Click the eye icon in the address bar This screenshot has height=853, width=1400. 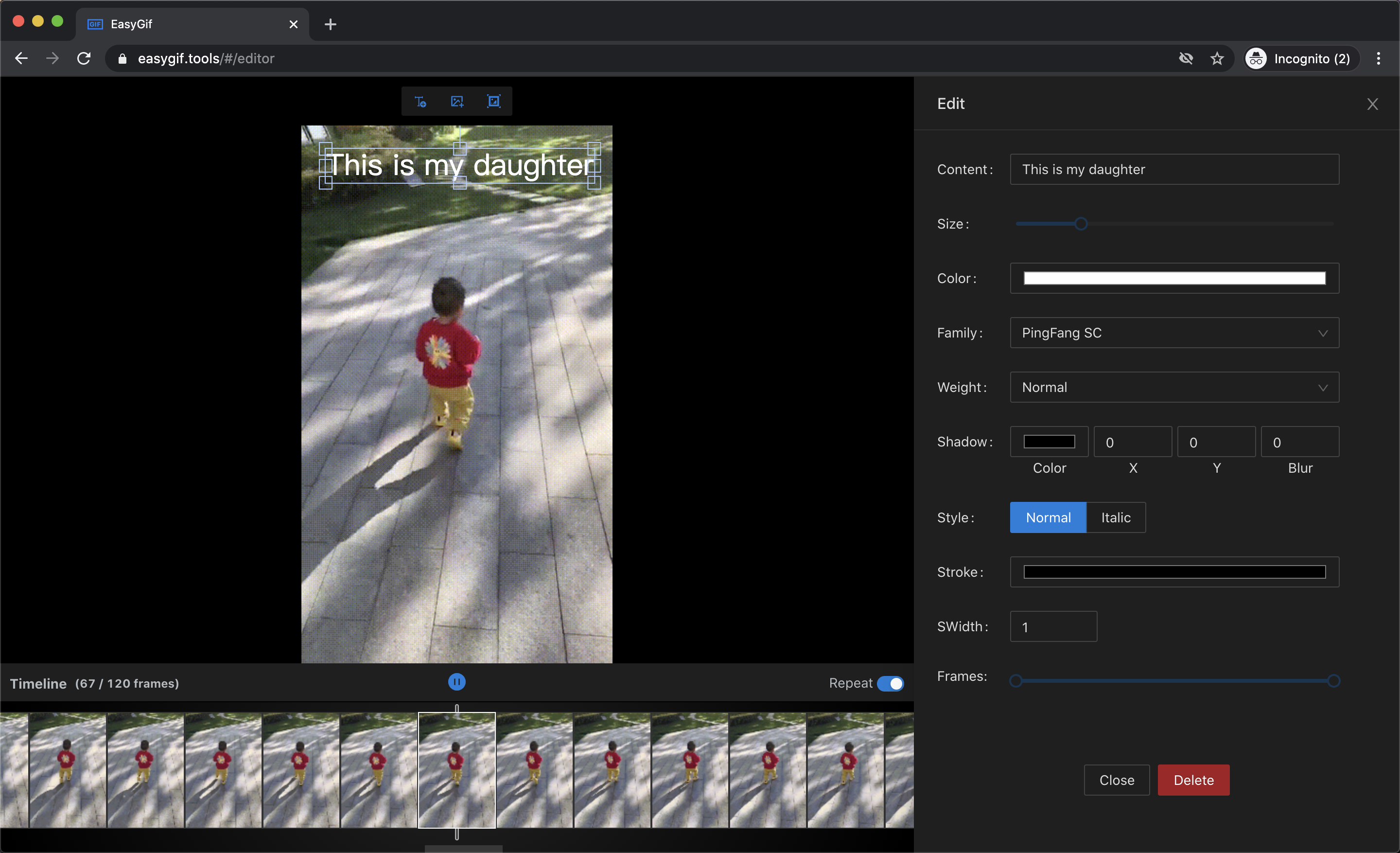(1186, 58)
